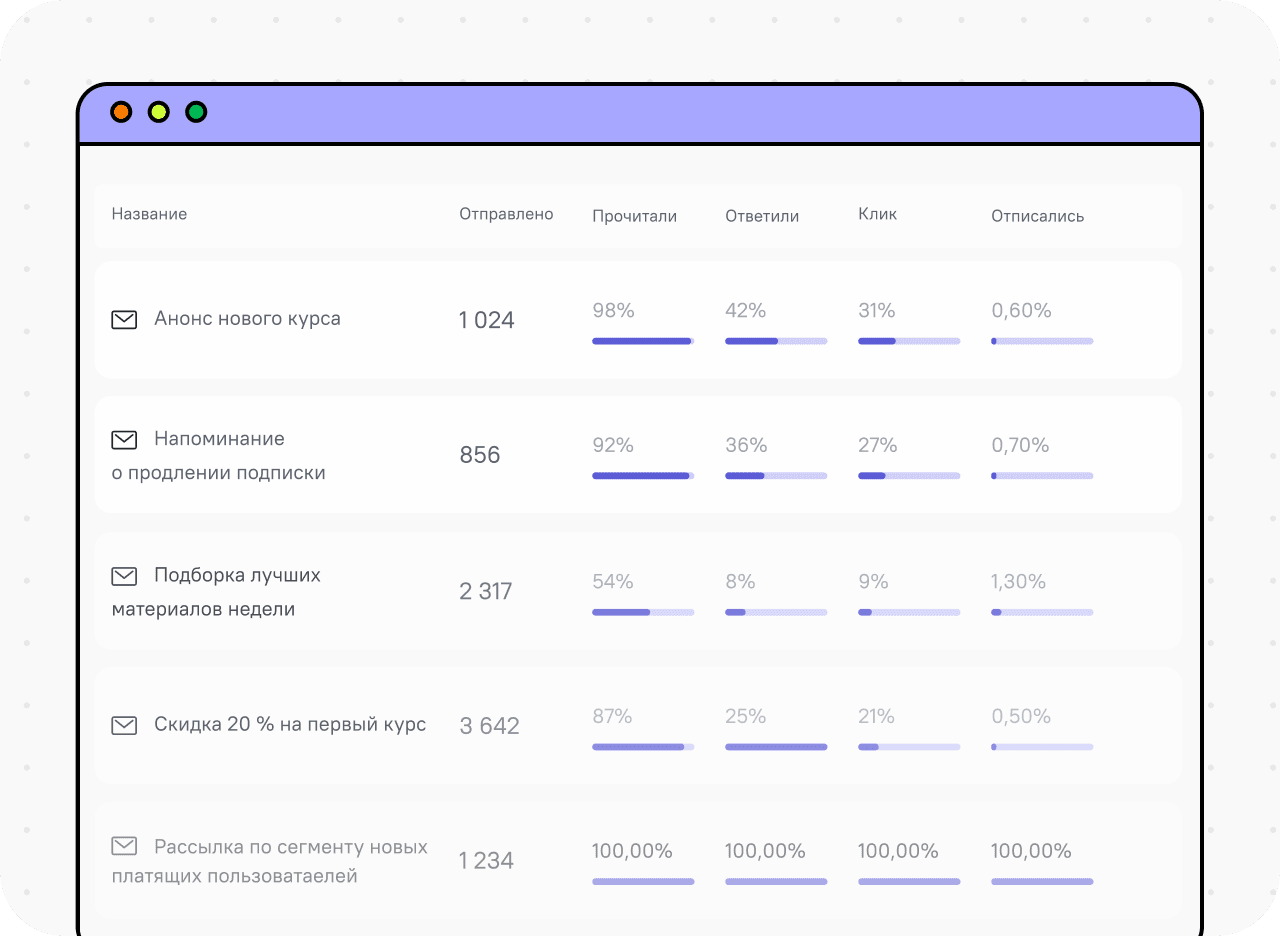Screen dimensions: 1280x936
Task: Click the Клик column header
Action: point(877,214)
